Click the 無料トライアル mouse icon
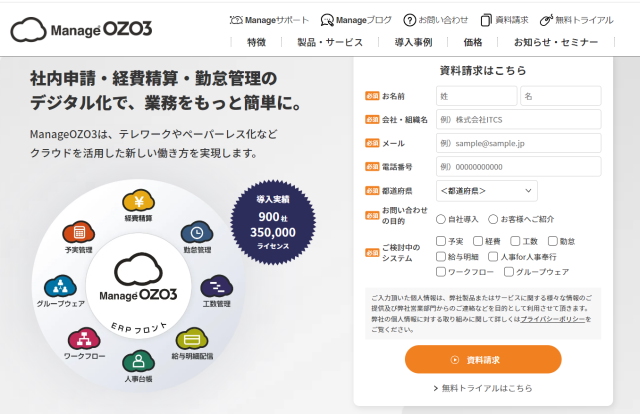The height and width of the screenshot is (414, 640). point(546,20)
